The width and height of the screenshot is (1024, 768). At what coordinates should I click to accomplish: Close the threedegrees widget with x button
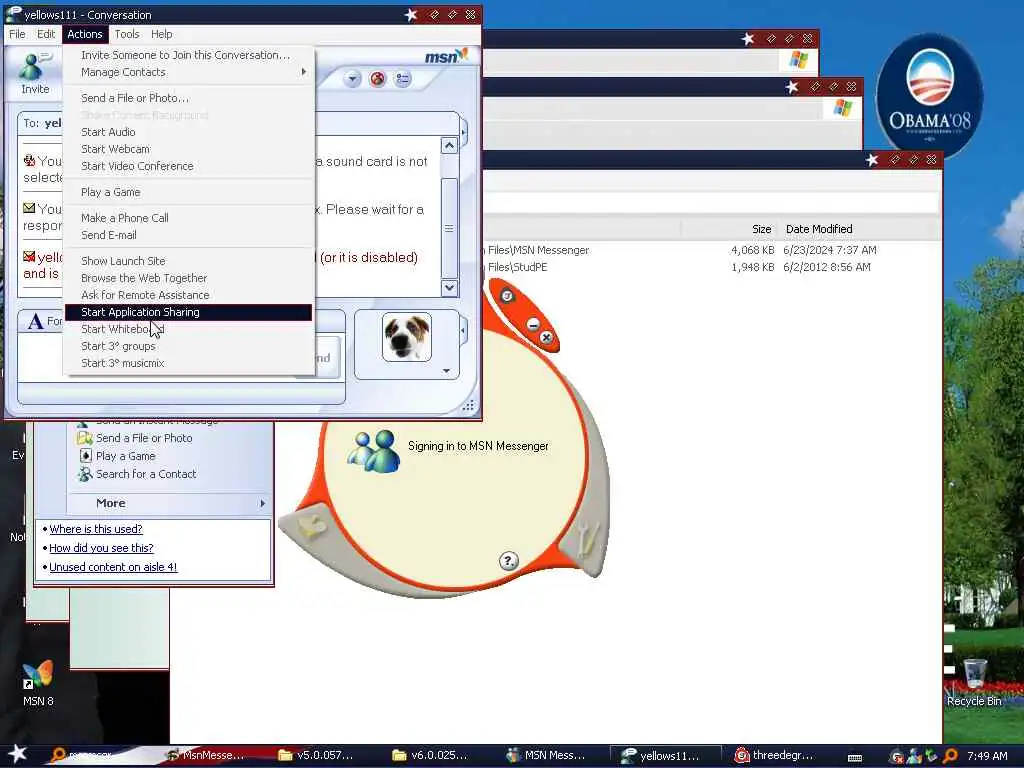point(546,337)
